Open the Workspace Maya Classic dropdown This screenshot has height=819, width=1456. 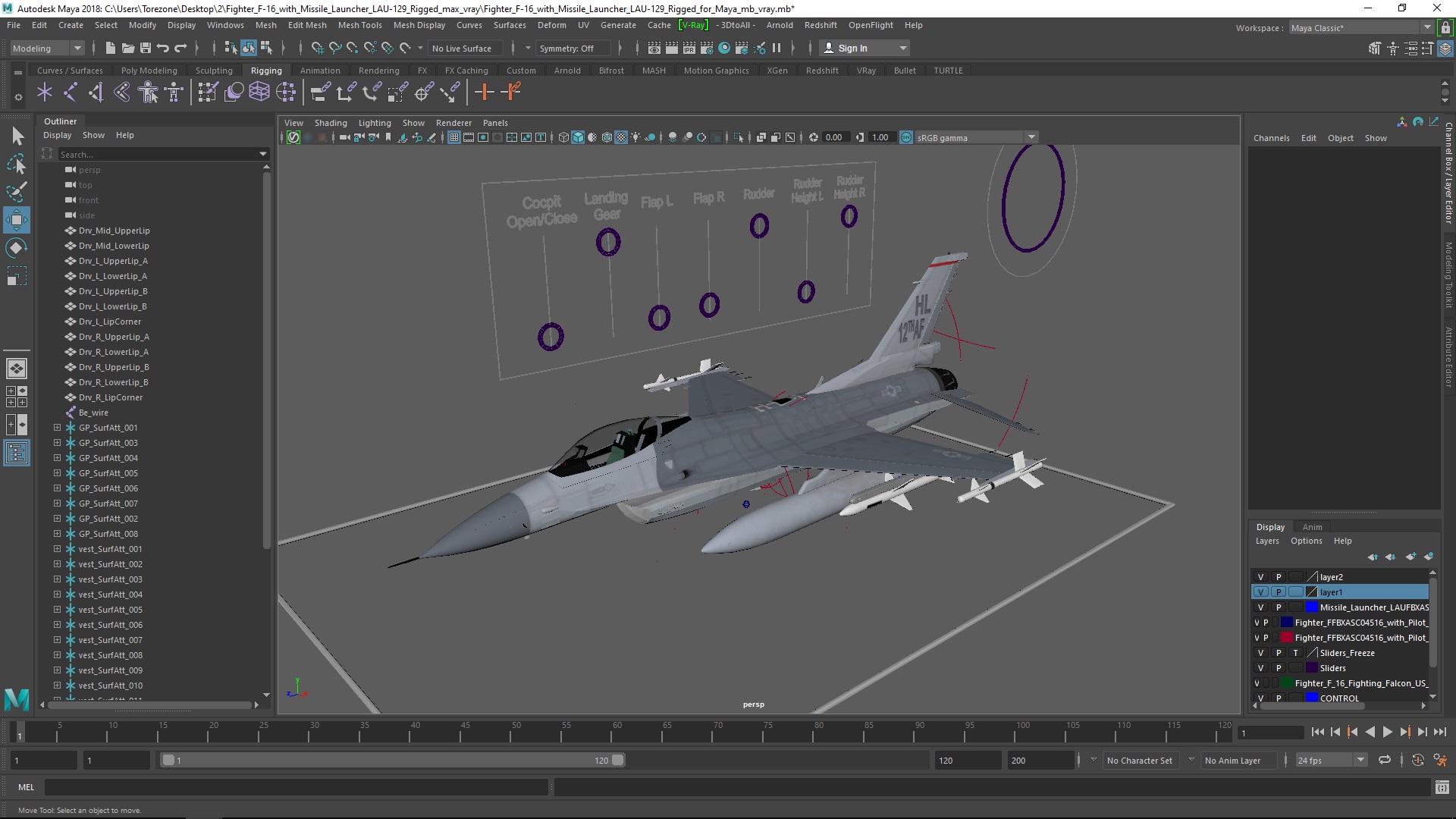tap(1361, 28)
